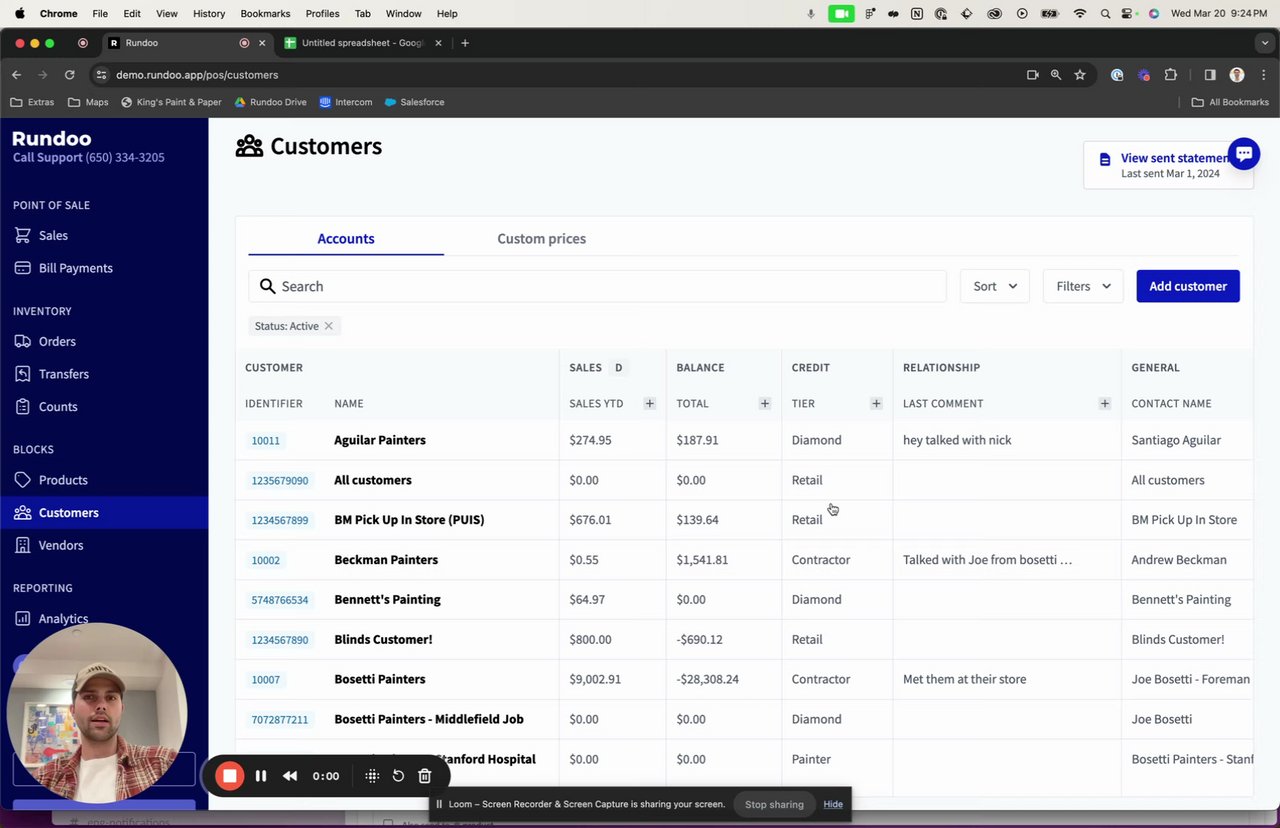Screen dimensions: 1280x828
Task: Click the camera icon in address bar
Action: [1033, 75]
